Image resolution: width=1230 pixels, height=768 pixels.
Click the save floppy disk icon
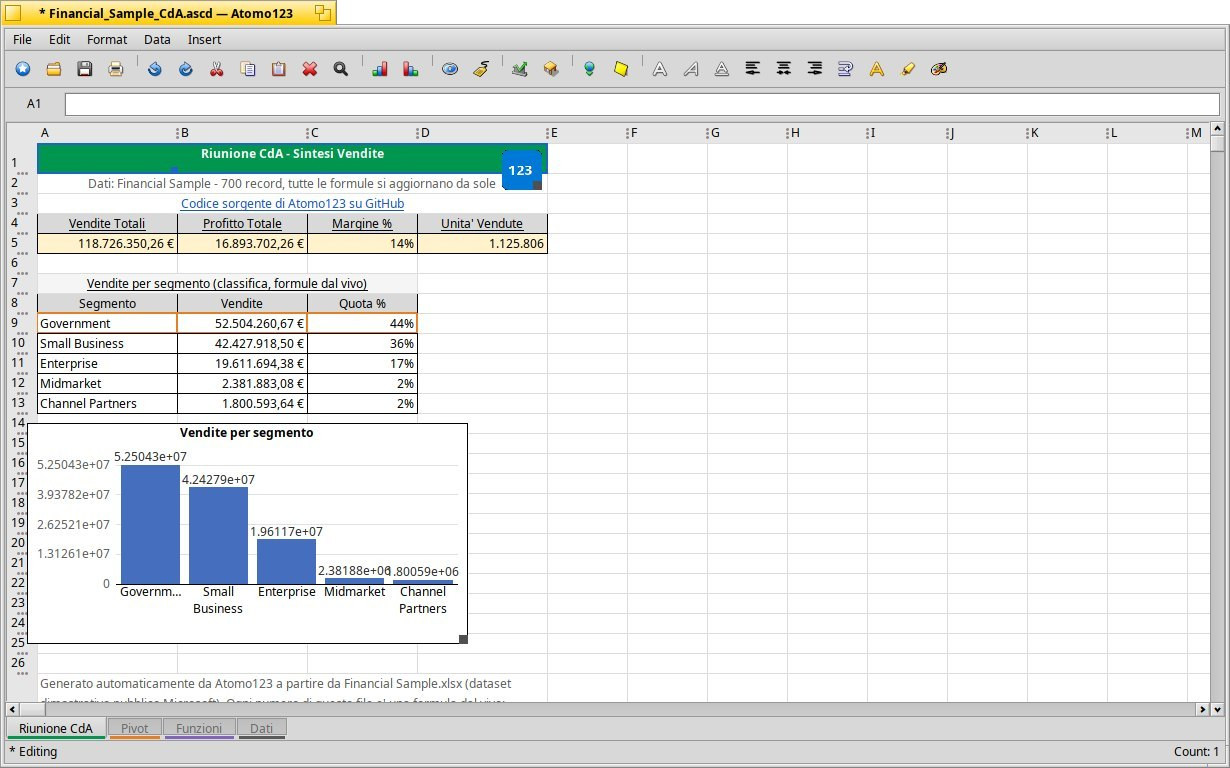coord(85,69)
